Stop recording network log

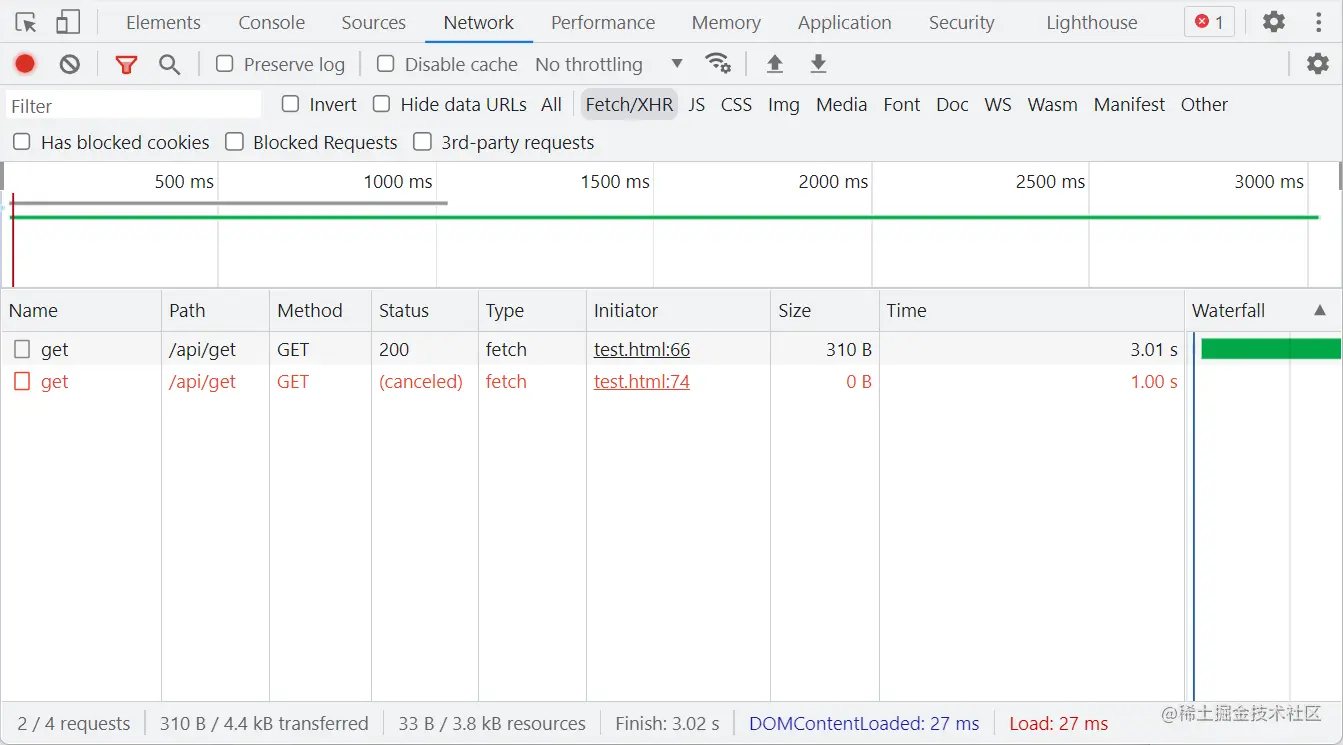(24, 63)
